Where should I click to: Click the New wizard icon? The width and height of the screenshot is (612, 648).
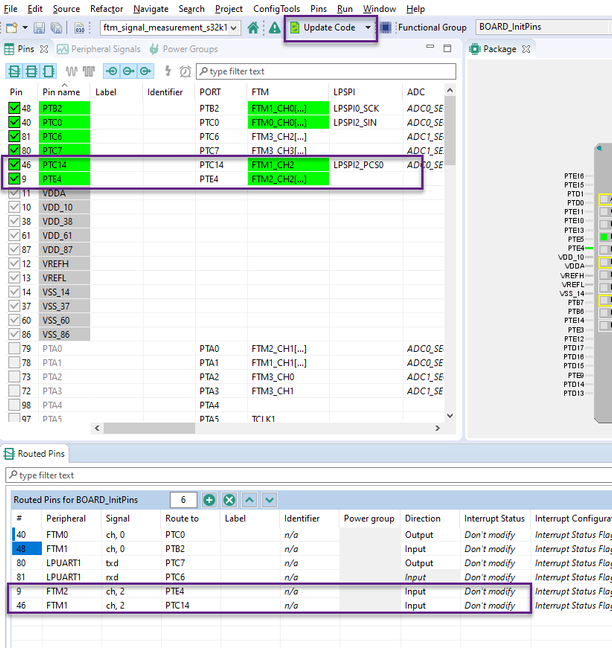(x=11, y=28)
